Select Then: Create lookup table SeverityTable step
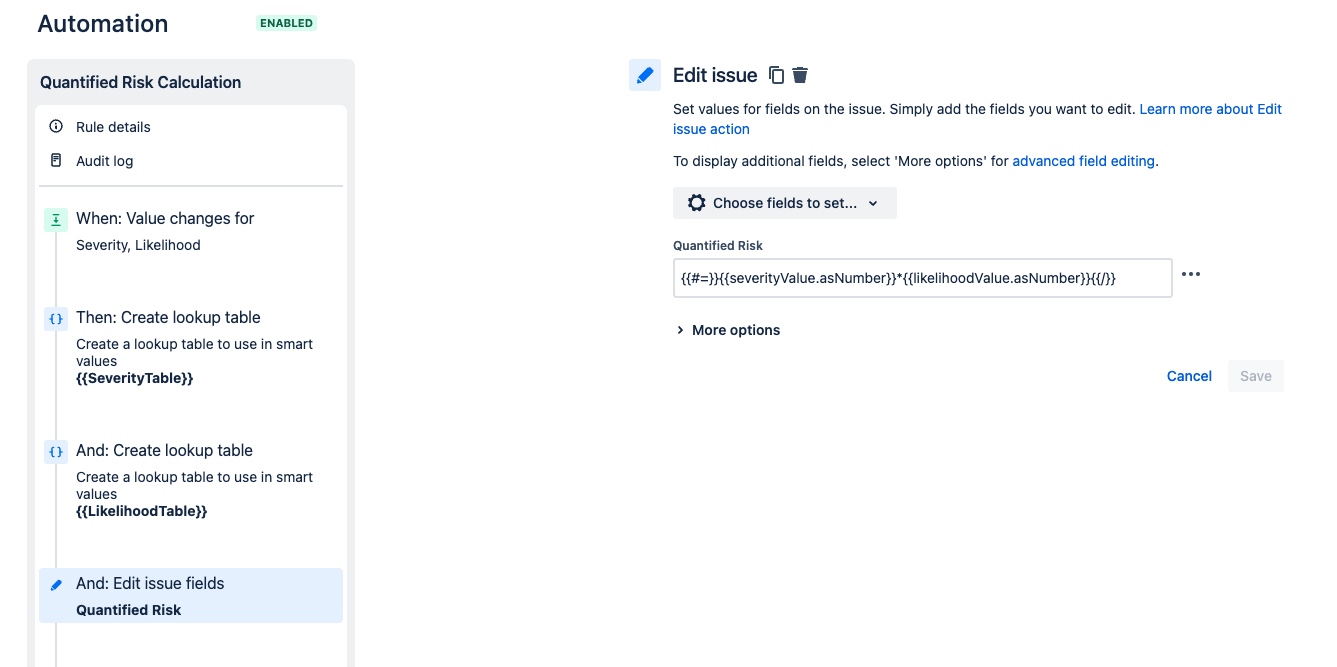The width and height of the screenshot is (1337, 667). (x=191, y=347)
